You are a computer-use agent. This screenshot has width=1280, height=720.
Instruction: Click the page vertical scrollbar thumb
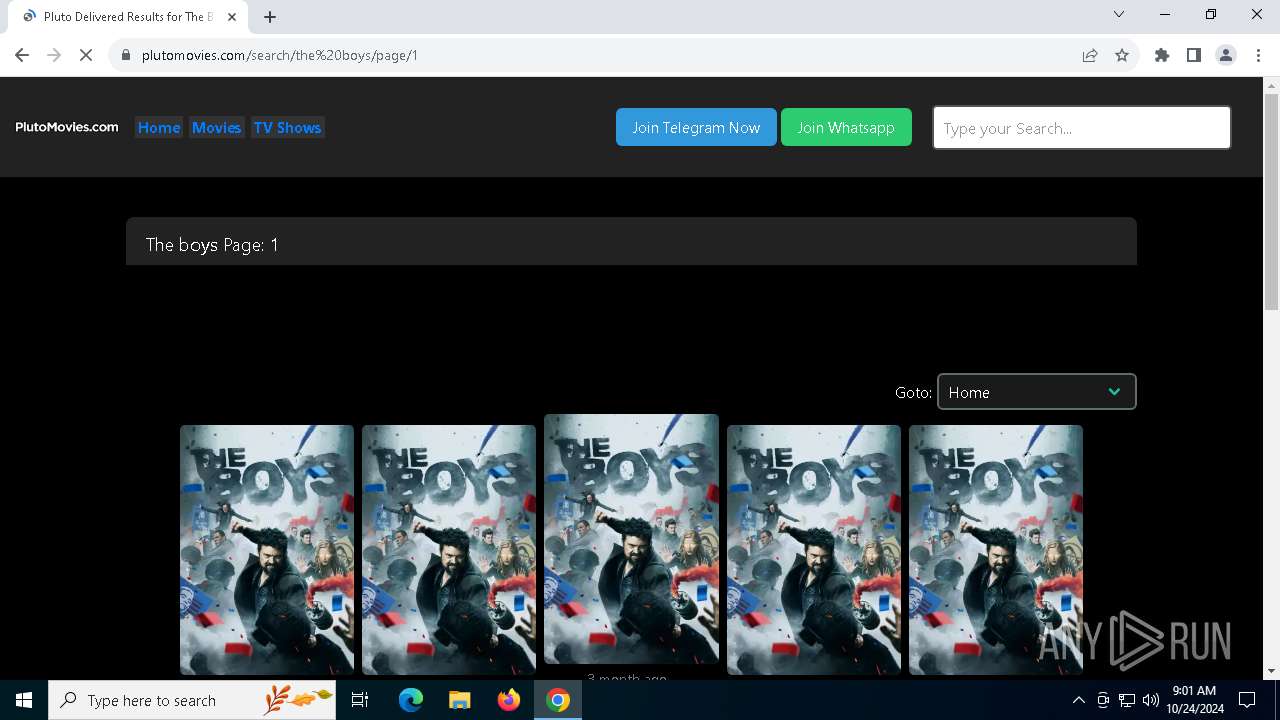[x=1271, y=202]
